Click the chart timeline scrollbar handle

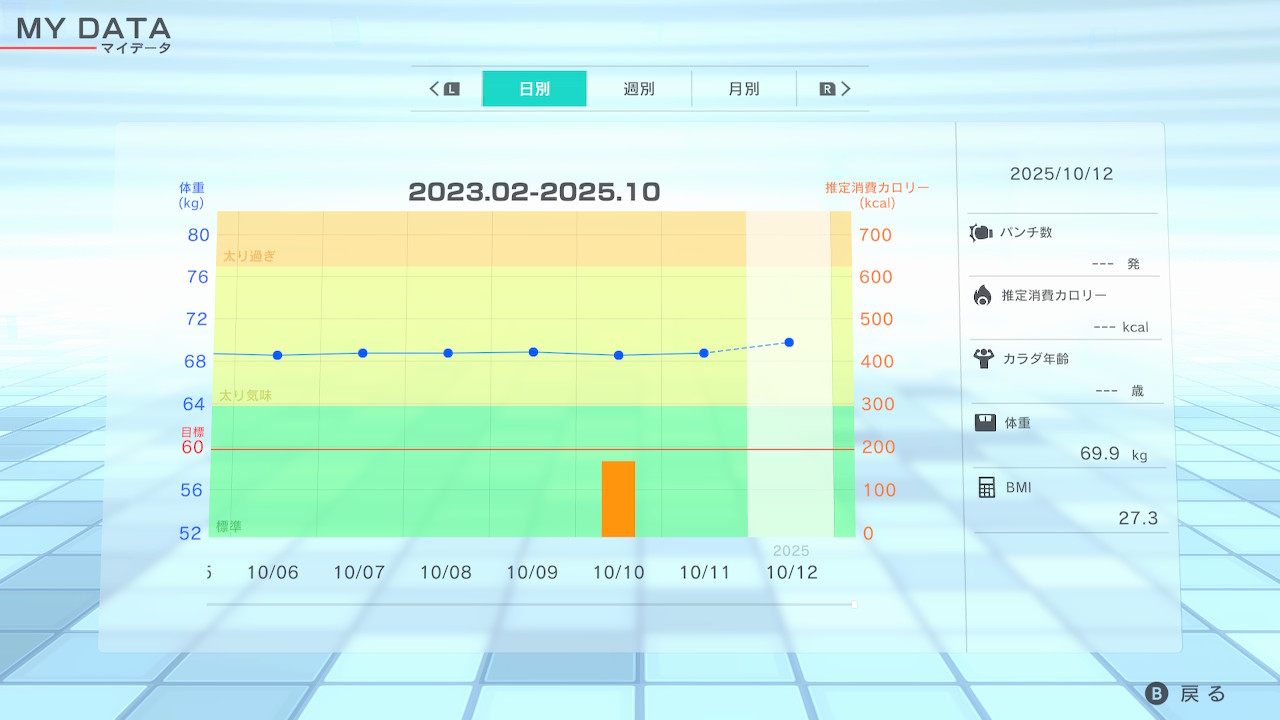pos(854,604)
